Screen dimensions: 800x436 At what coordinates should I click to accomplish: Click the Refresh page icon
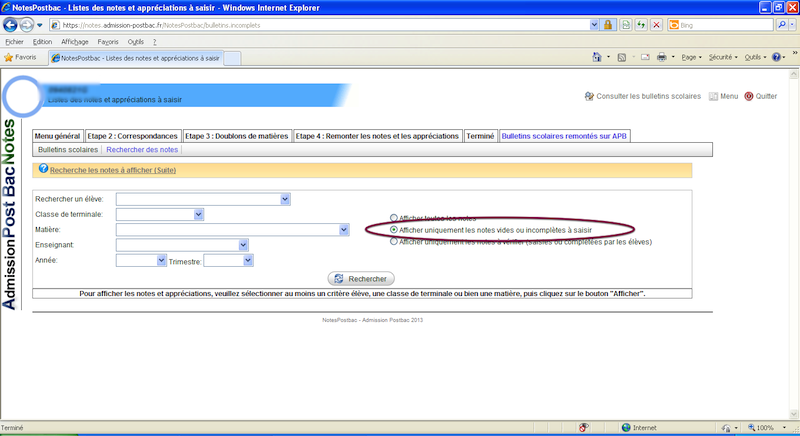640,24
